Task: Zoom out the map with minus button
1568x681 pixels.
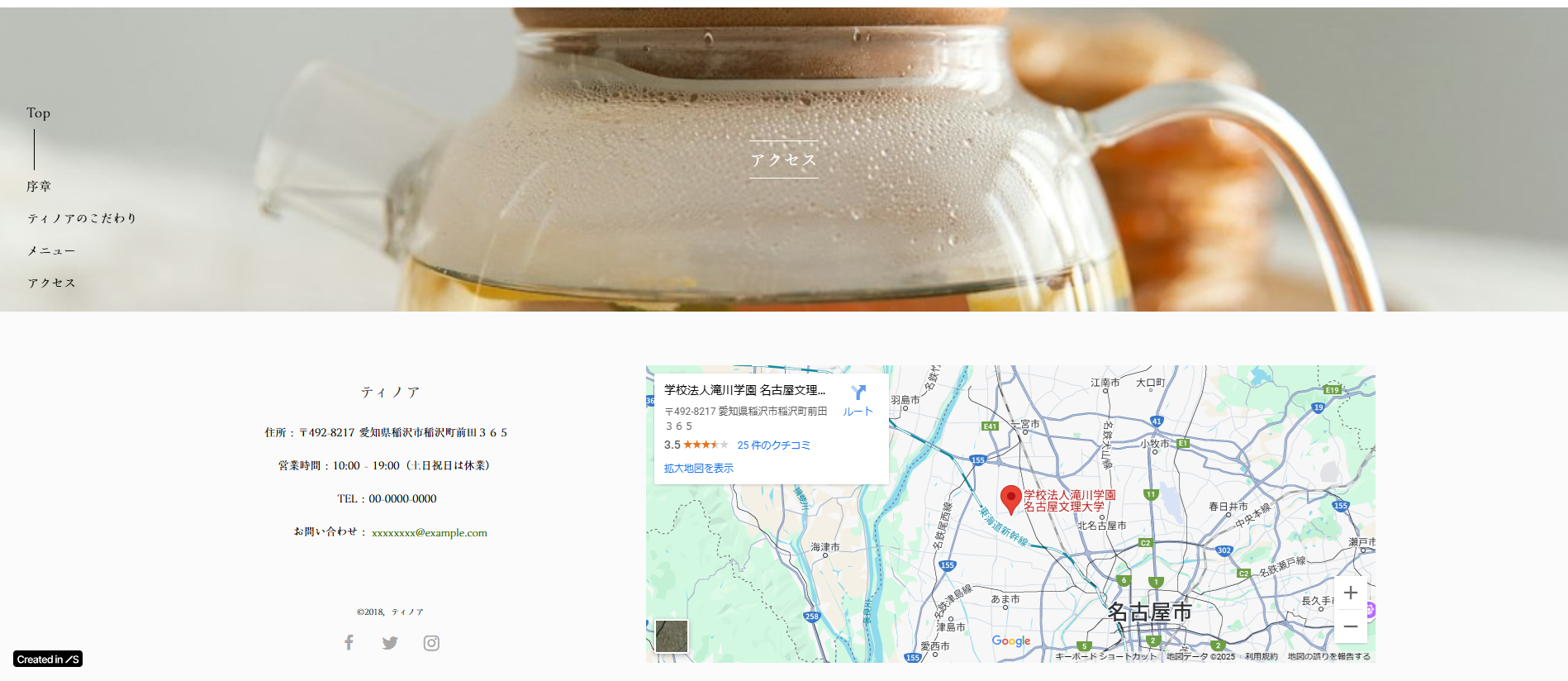Action: tap(1350, 626)
